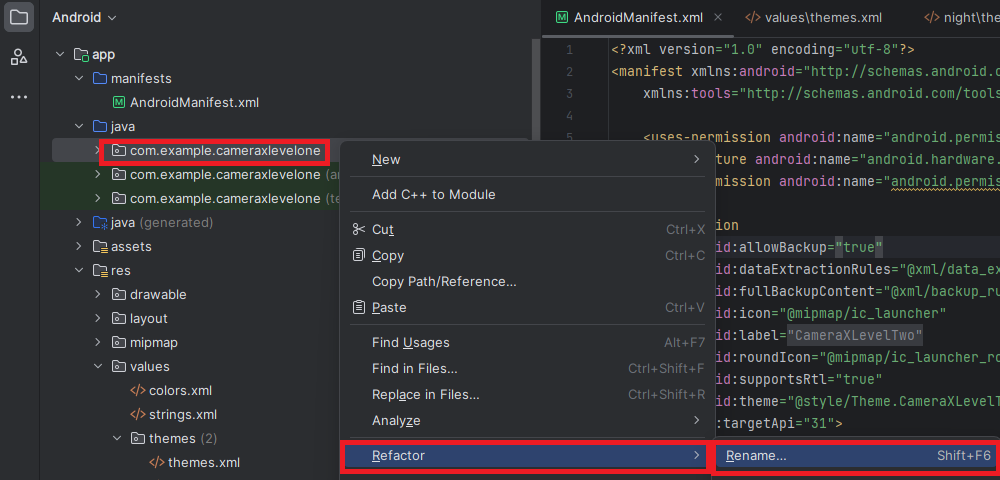This screenshot has width=1000, height=480.
Task: Click the Copy icon in context menu
Action: [x=359, y=256]
